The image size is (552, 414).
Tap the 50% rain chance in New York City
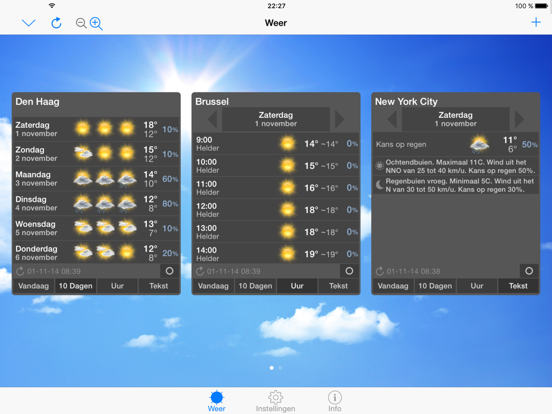click(x=529, y=145)
